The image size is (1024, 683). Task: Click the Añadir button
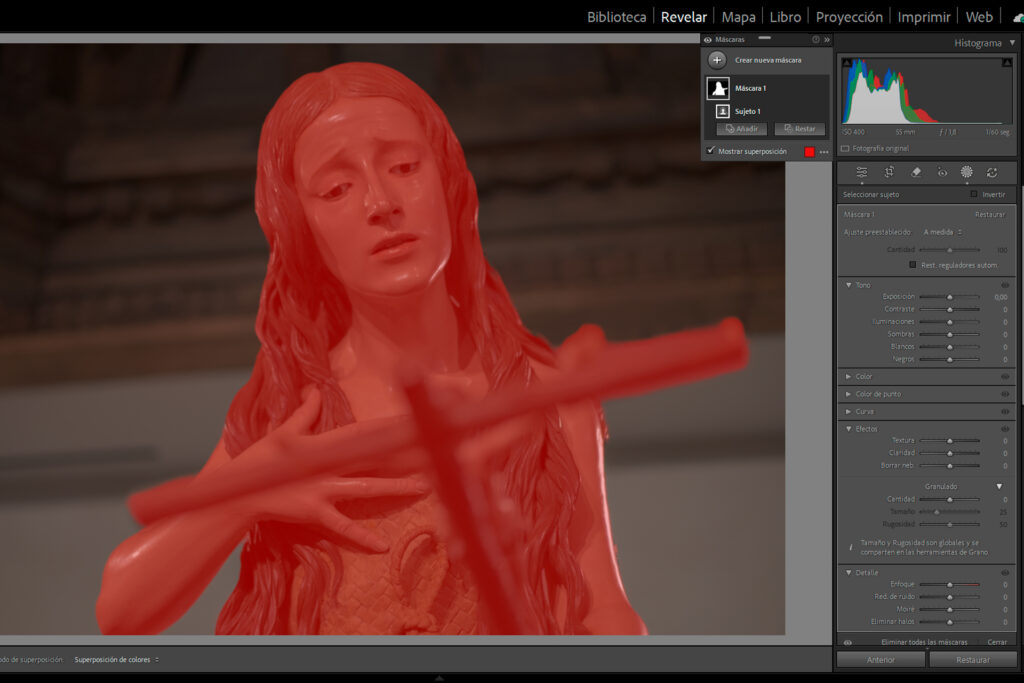coord(741,129)
